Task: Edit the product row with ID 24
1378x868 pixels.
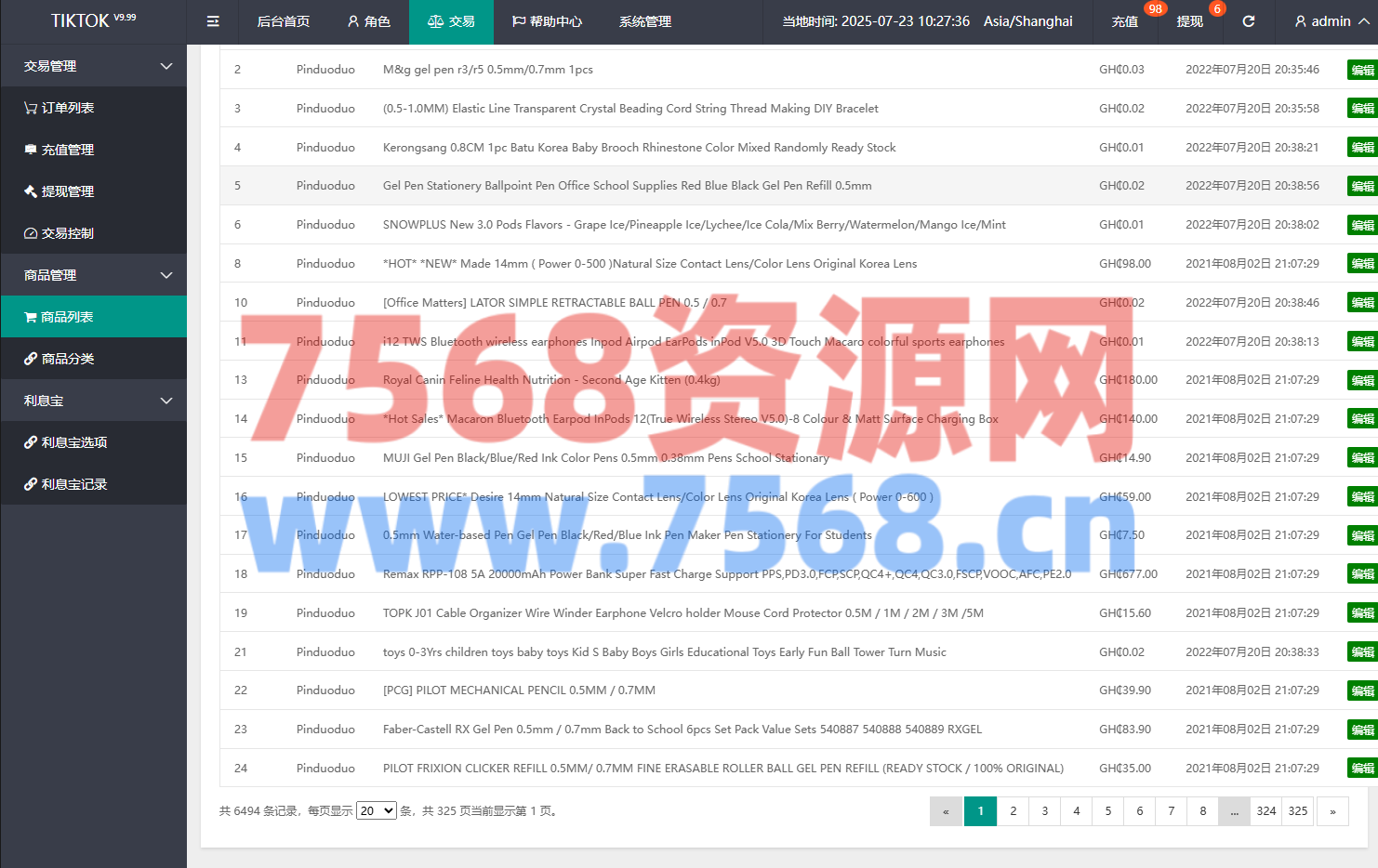Action: [x=1362, y=769]
